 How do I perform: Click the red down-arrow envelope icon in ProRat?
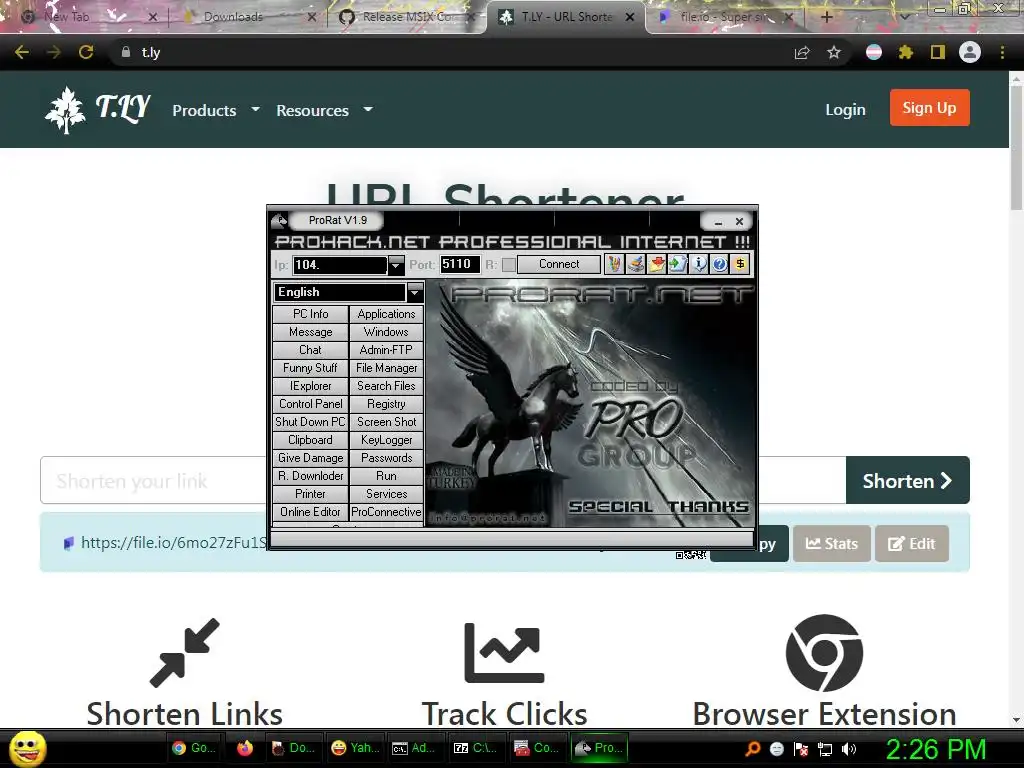pyautogui.click(x=656, y=264)
